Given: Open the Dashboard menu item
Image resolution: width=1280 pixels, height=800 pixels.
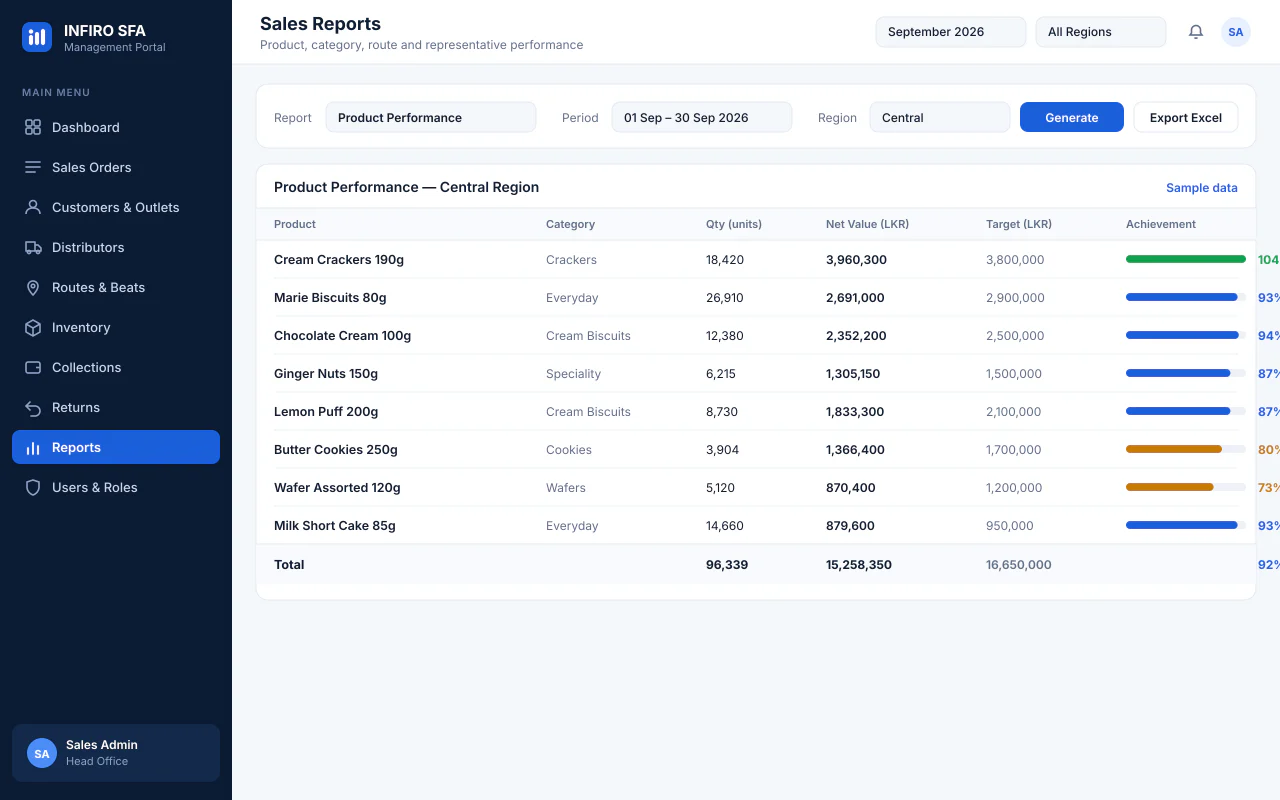Looking at the screenshot, I should [x=116, y=127].
